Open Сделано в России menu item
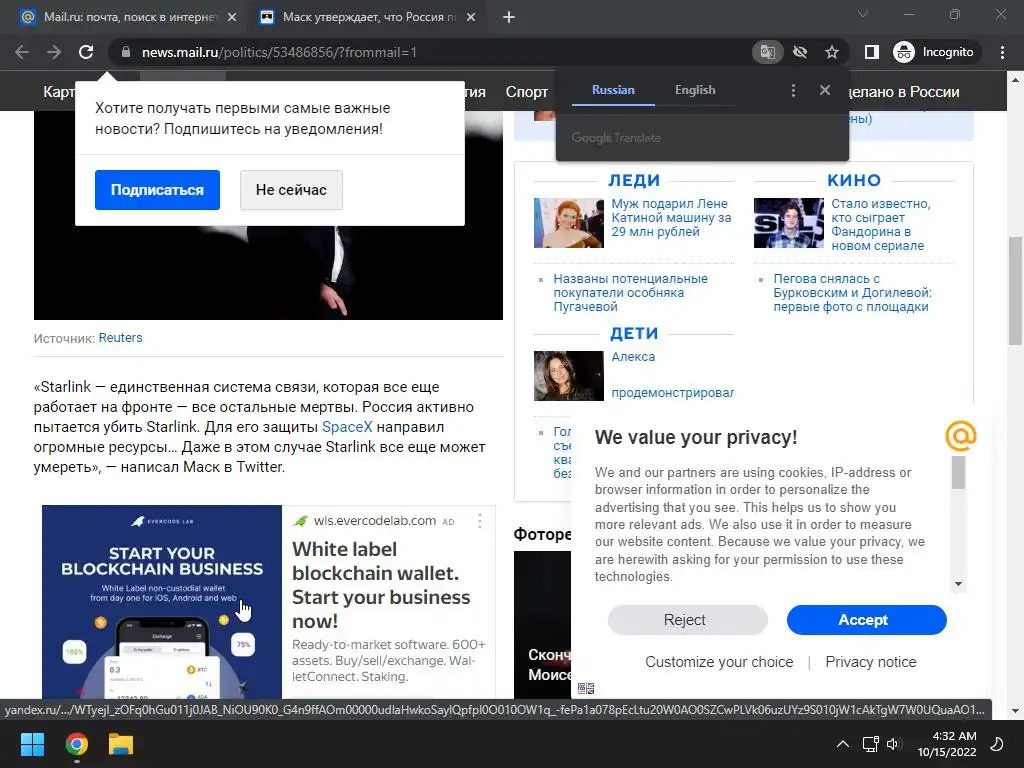 point(904,92)
